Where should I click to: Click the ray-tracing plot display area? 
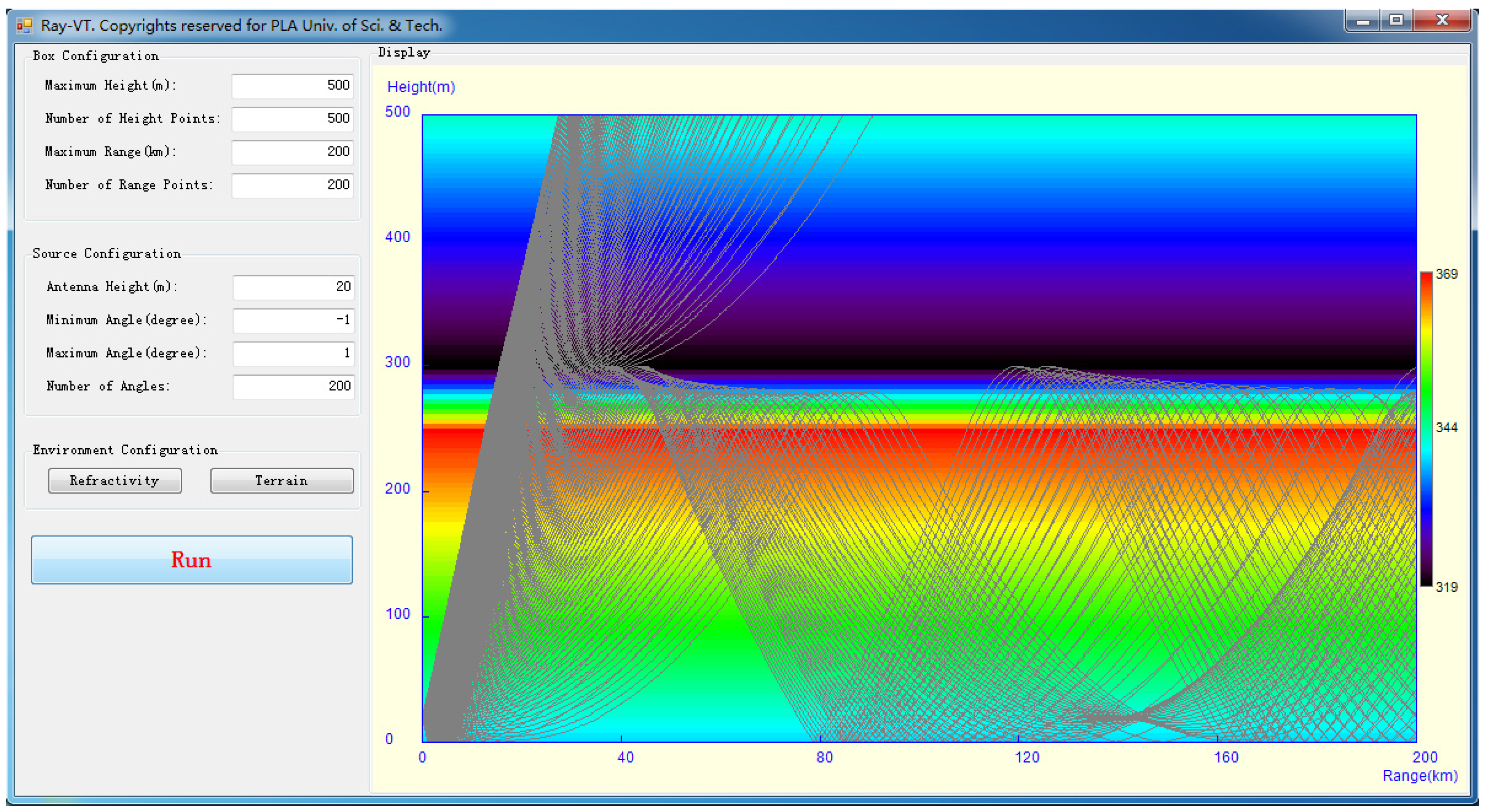[919, 428]
